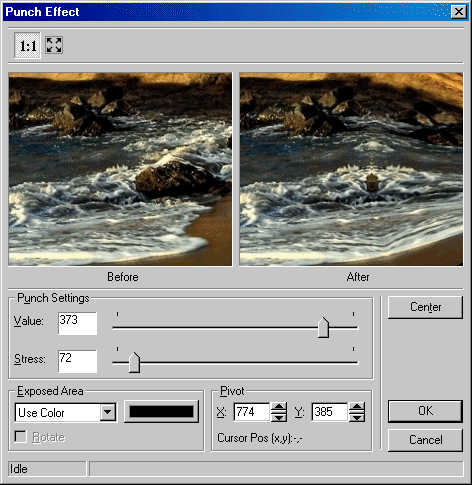Click the Pivot X field showing 774

(252, 412)
